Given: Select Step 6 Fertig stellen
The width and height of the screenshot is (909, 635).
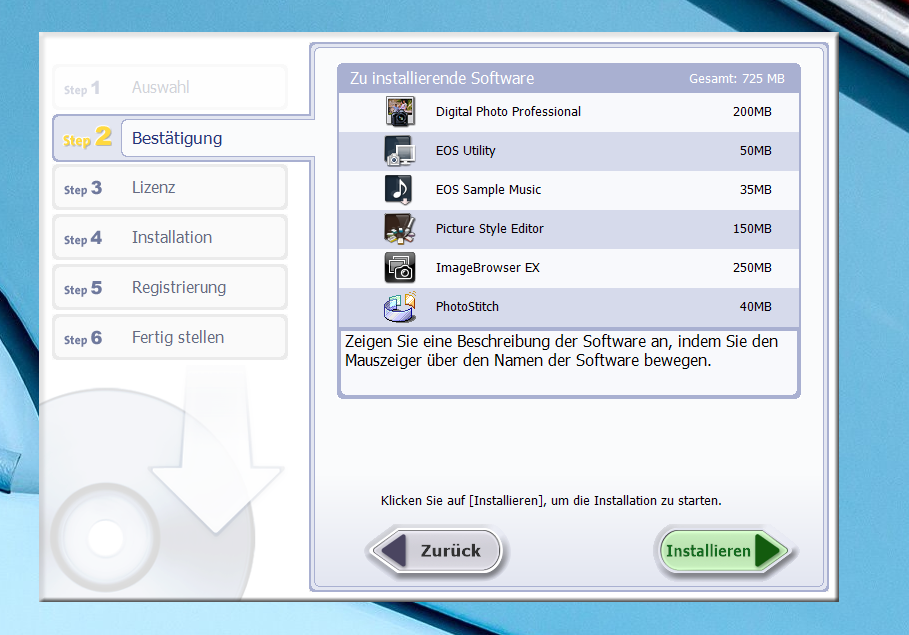Looking at the screenshot, I should [x=170, y=338].
